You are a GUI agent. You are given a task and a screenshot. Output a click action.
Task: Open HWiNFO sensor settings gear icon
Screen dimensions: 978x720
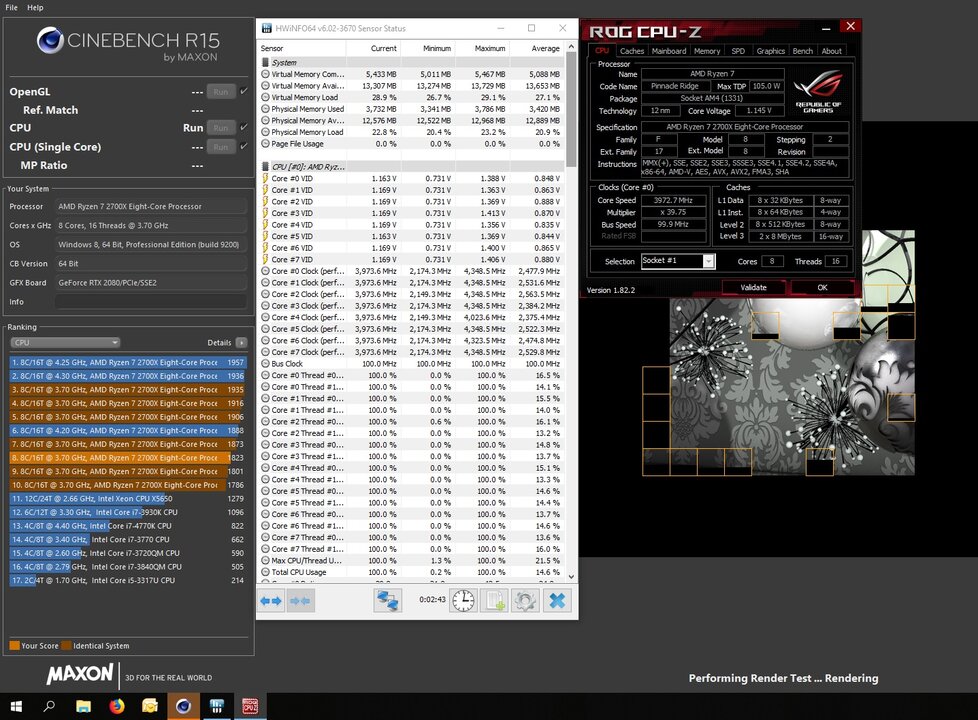pos(525,601)
